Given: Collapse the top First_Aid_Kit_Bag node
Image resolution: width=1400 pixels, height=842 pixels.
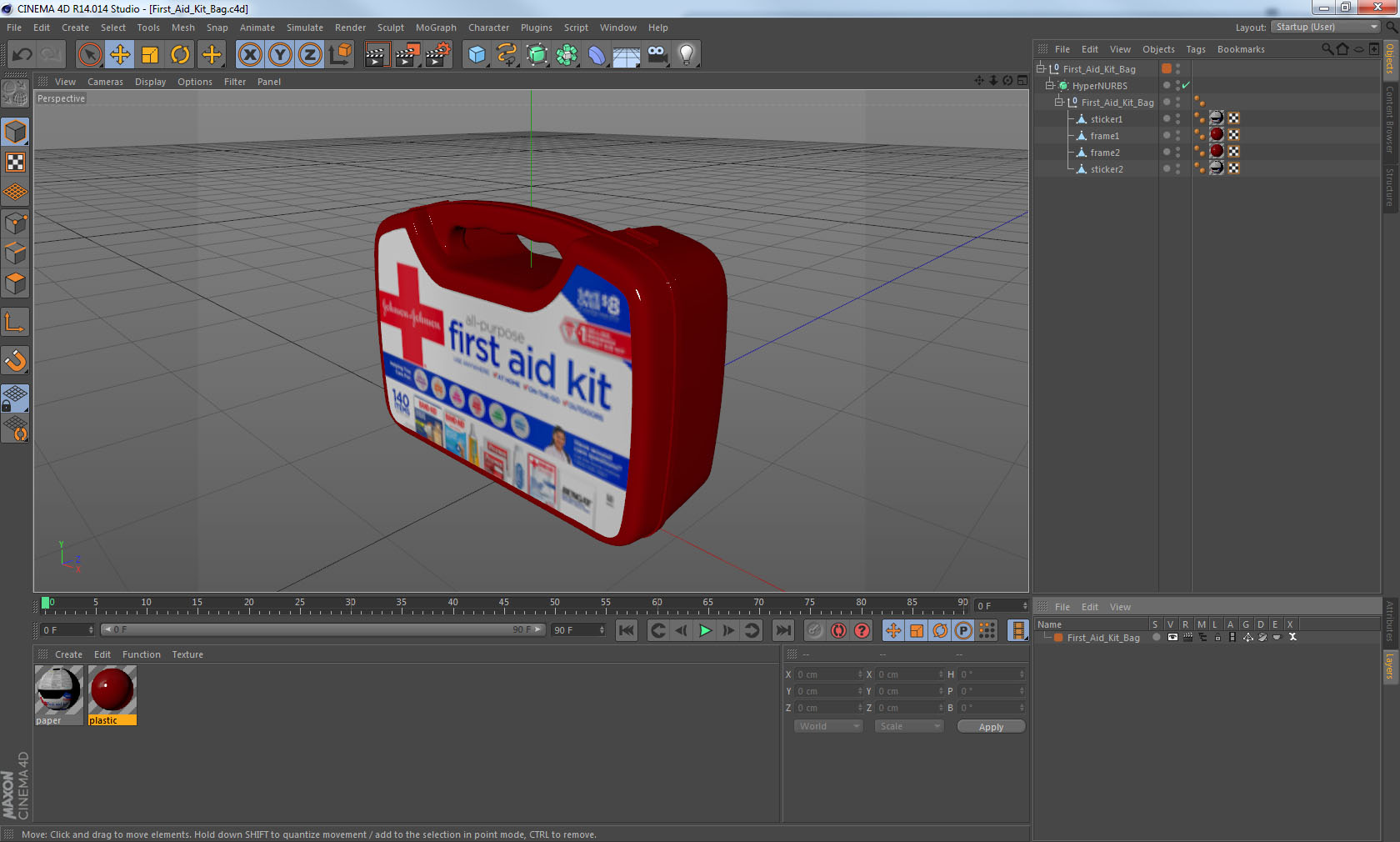Looking at the screenshot, I should point(1041,68).
